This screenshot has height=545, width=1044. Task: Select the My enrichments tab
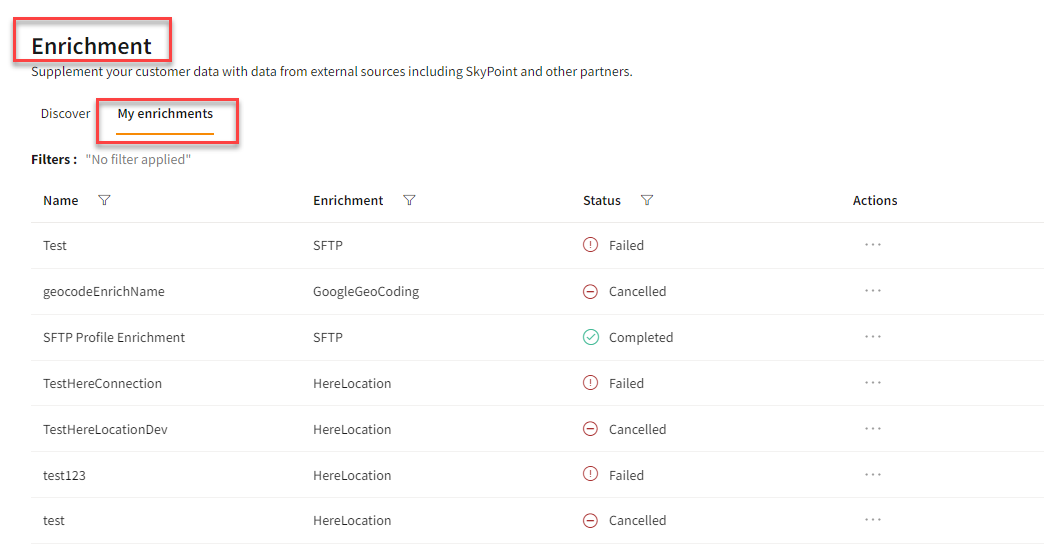pyautogui.click(x=165, y=114)
